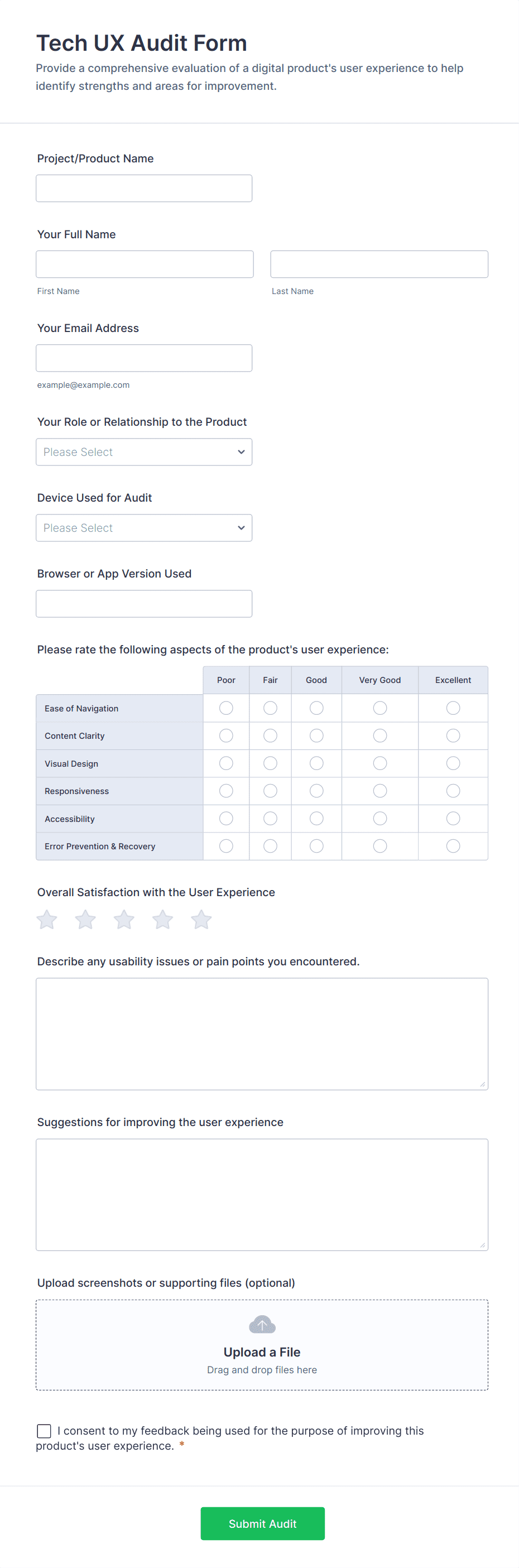Select the middle star of the rating
The height and width of the screenshot is (1568, 519).
123,920
